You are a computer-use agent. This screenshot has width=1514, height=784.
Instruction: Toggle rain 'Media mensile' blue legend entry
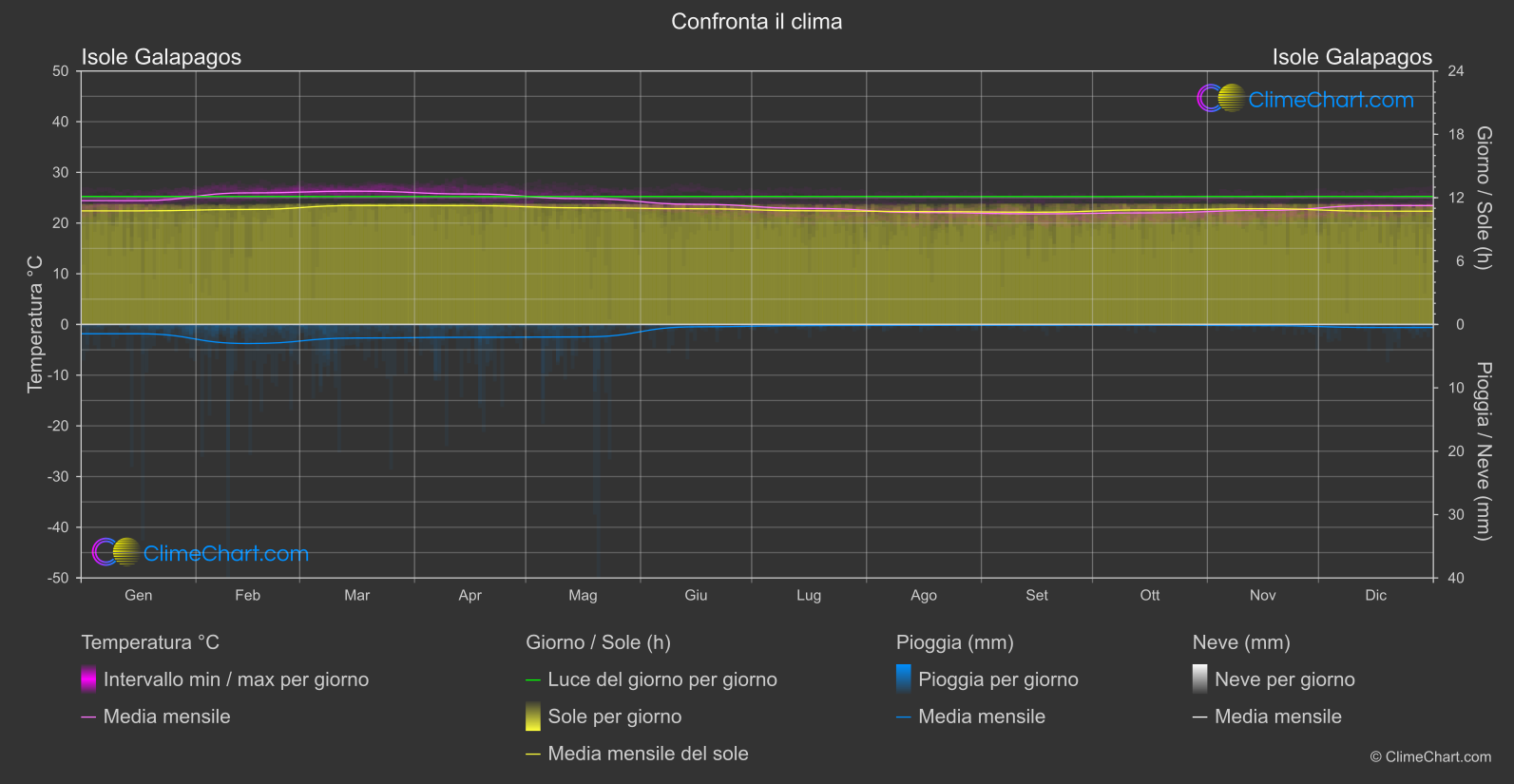tap(981, 717)
